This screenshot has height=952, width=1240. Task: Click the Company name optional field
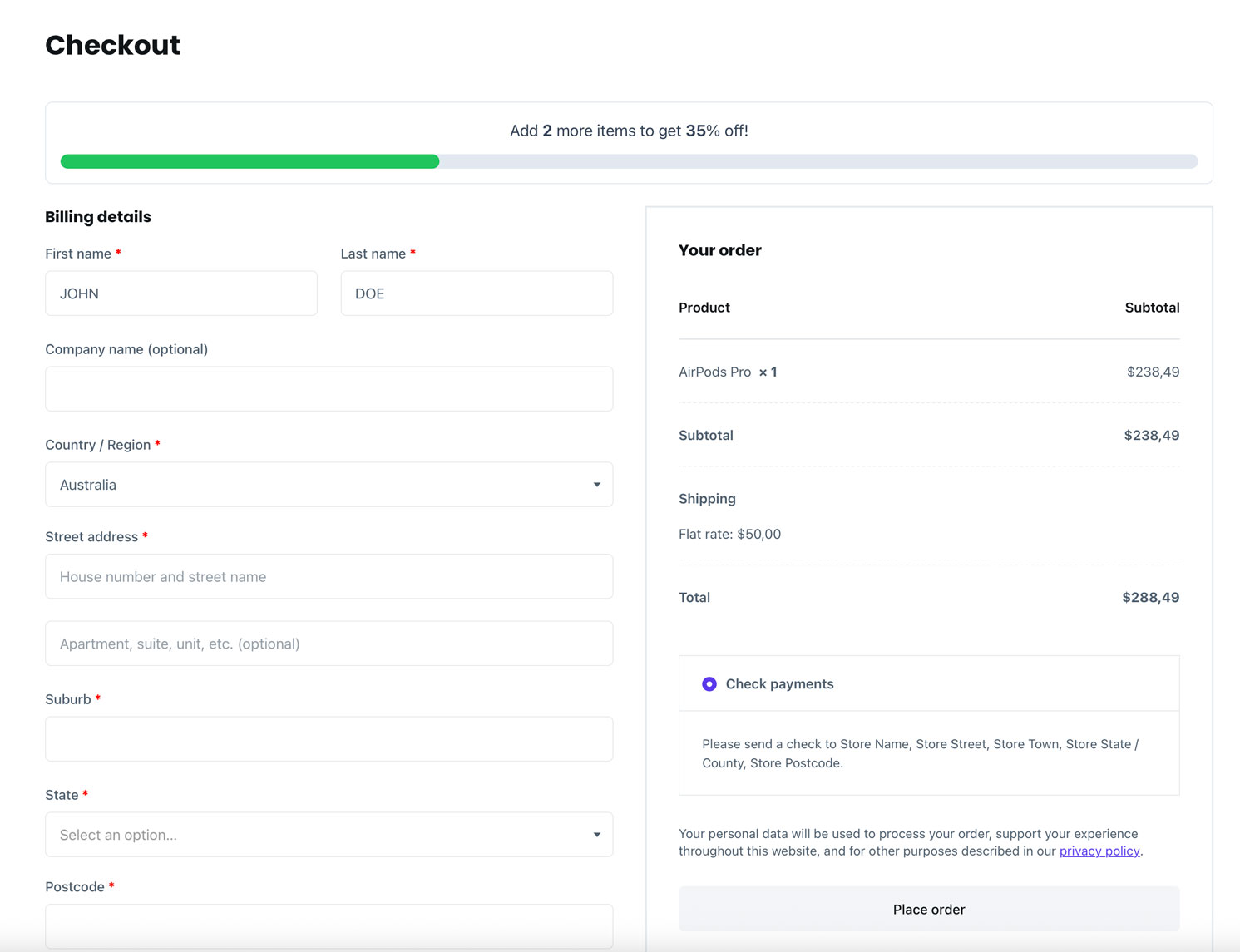coord(329,389)
